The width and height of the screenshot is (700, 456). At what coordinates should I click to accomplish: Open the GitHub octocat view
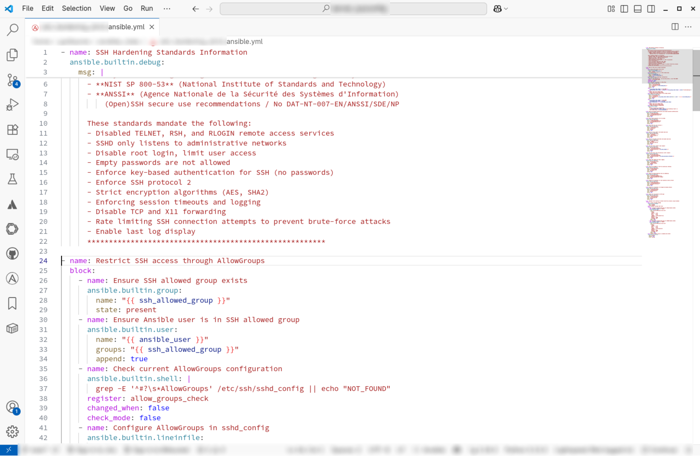pyautogui.click(x=12, y=254)
